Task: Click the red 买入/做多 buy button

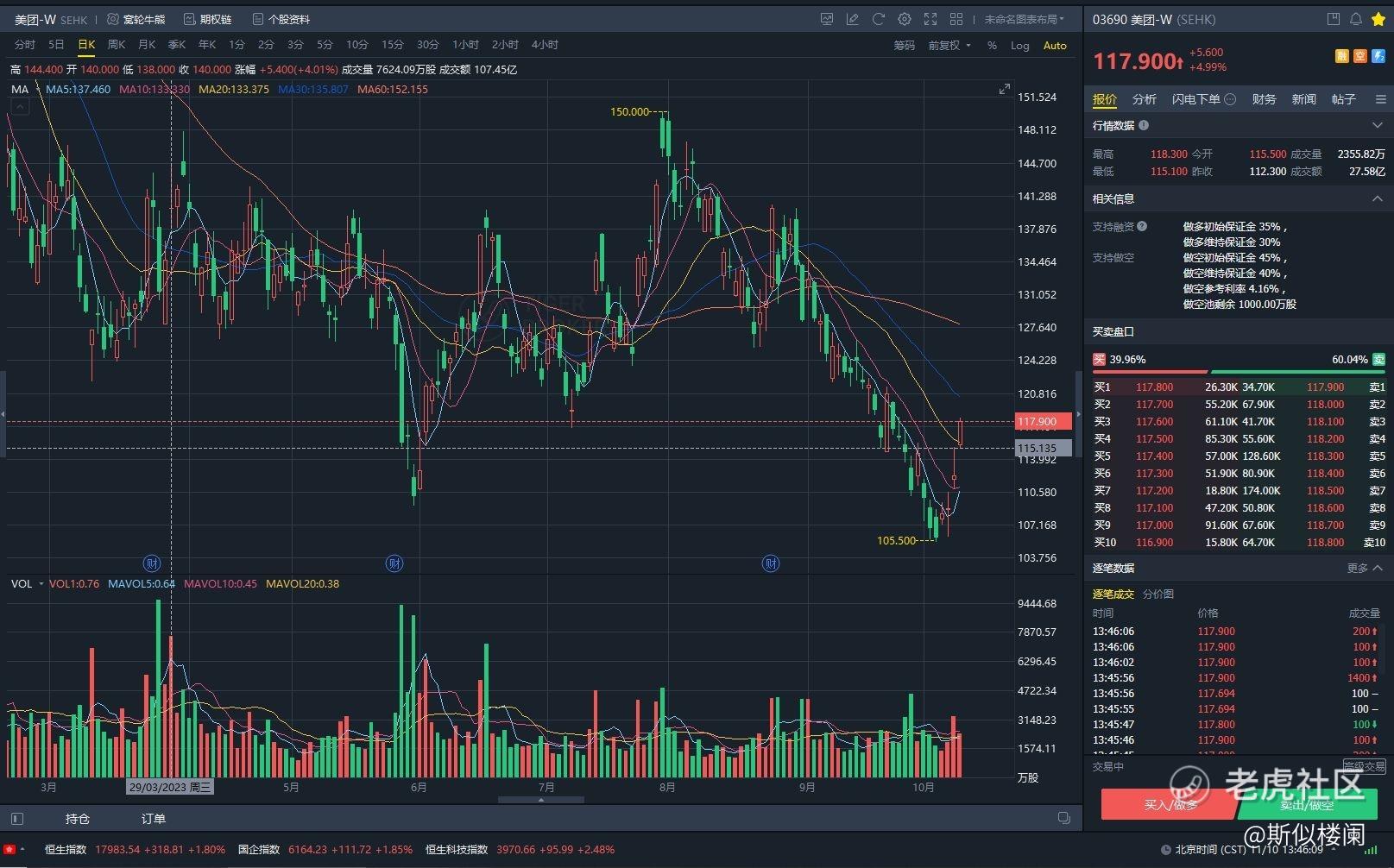Action: (1170, 804)
